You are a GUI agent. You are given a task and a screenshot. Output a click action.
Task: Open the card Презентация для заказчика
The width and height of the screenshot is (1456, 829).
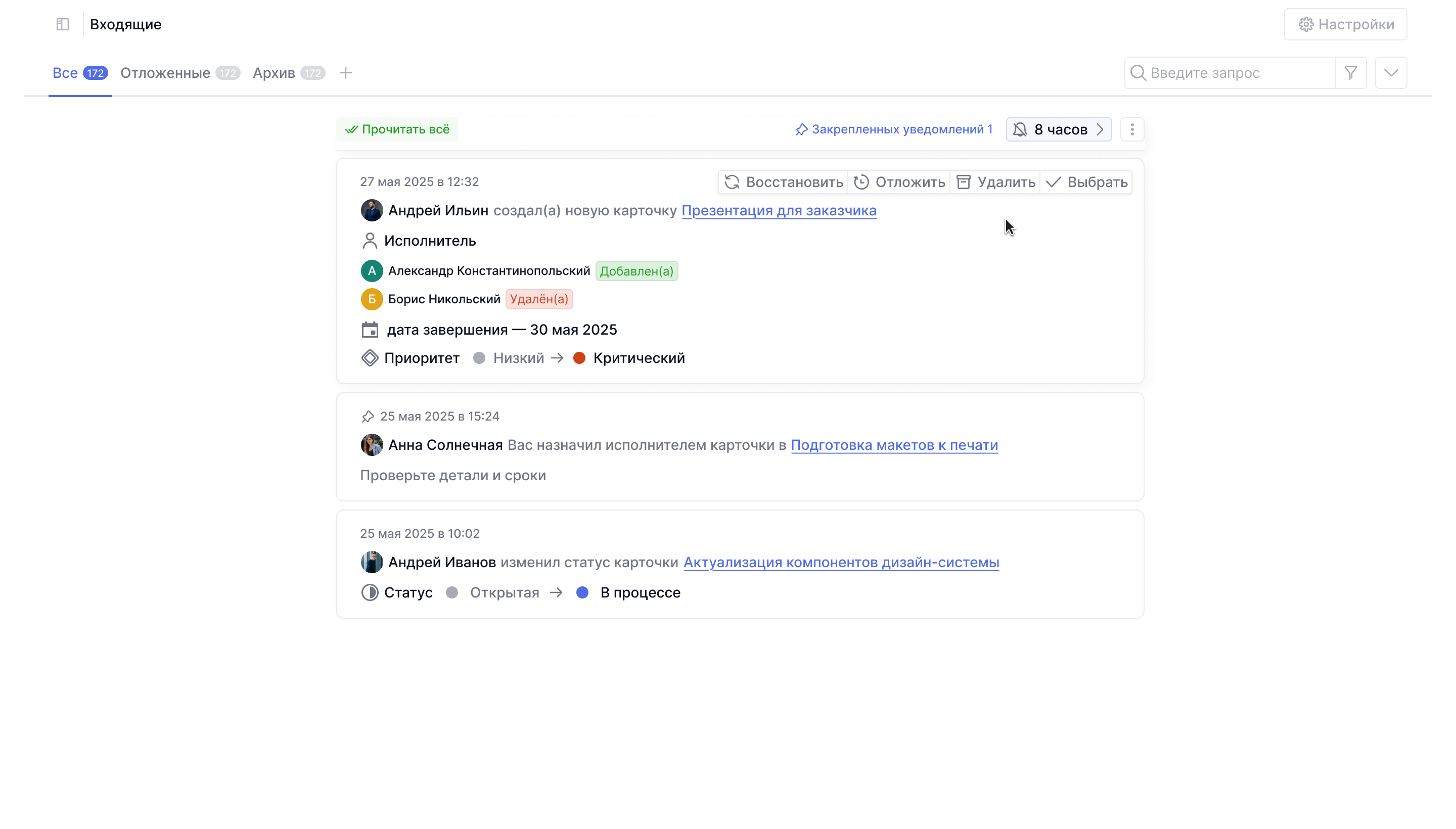[779, 210]
